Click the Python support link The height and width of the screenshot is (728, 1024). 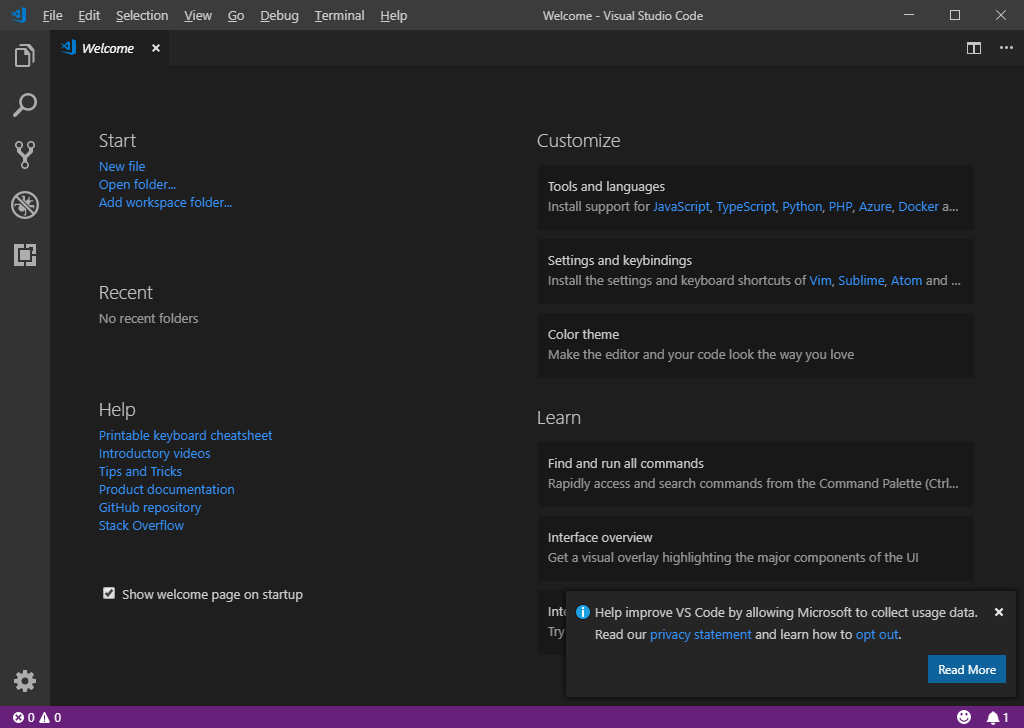(x=802, y=206)
